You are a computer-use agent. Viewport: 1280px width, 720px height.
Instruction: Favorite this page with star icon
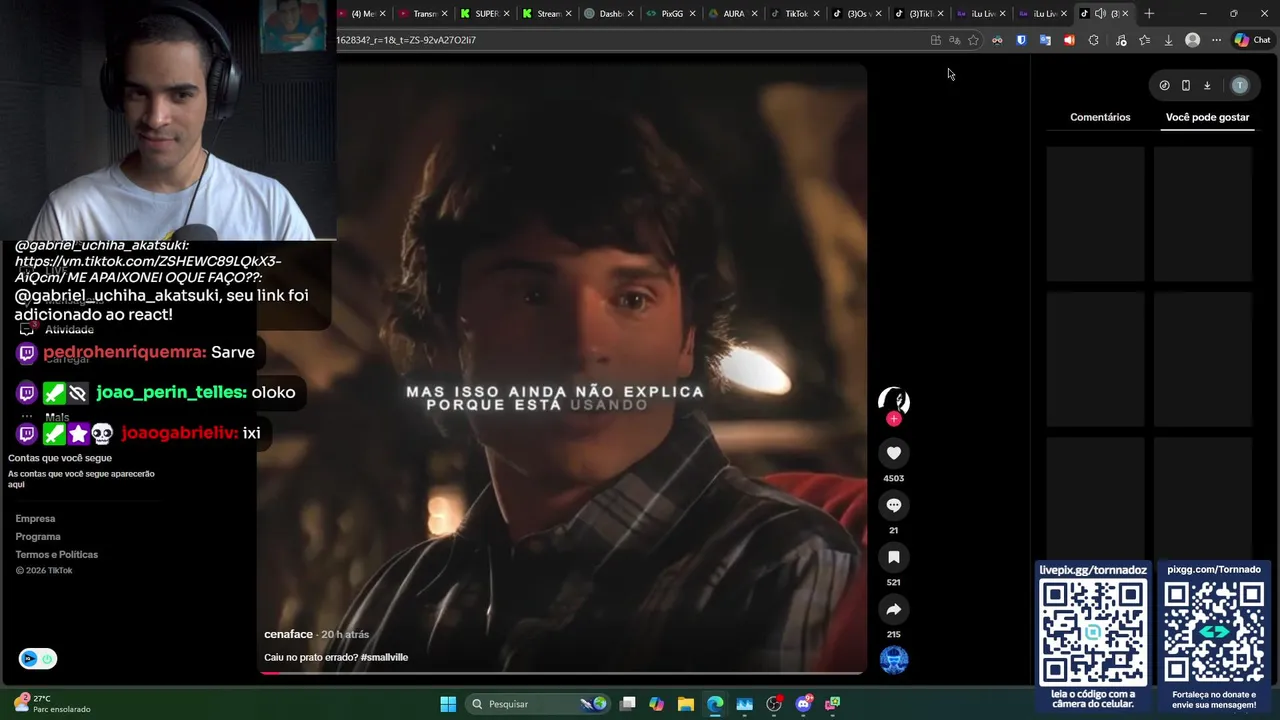(973, 40)
